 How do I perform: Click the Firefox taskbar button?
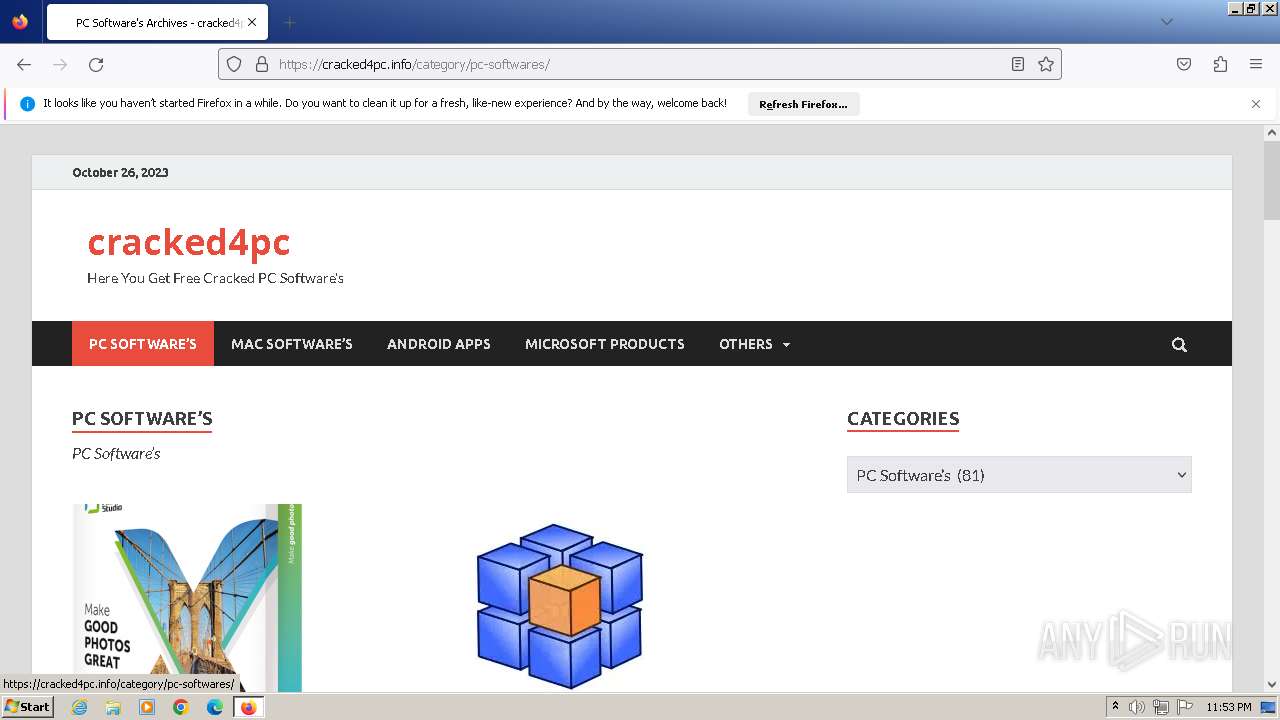248,707
